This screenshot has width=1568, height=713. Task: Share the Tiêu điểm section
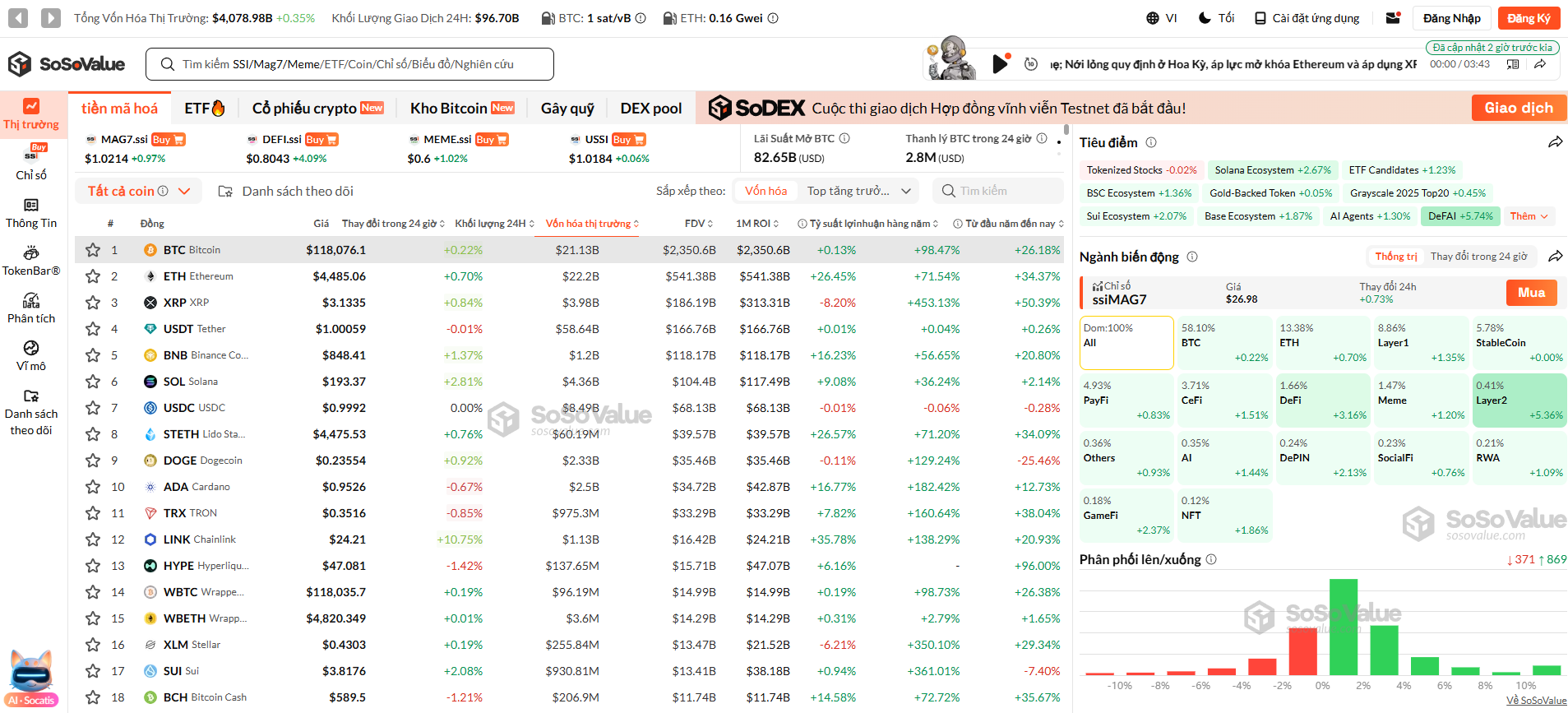click(1555, 142)
